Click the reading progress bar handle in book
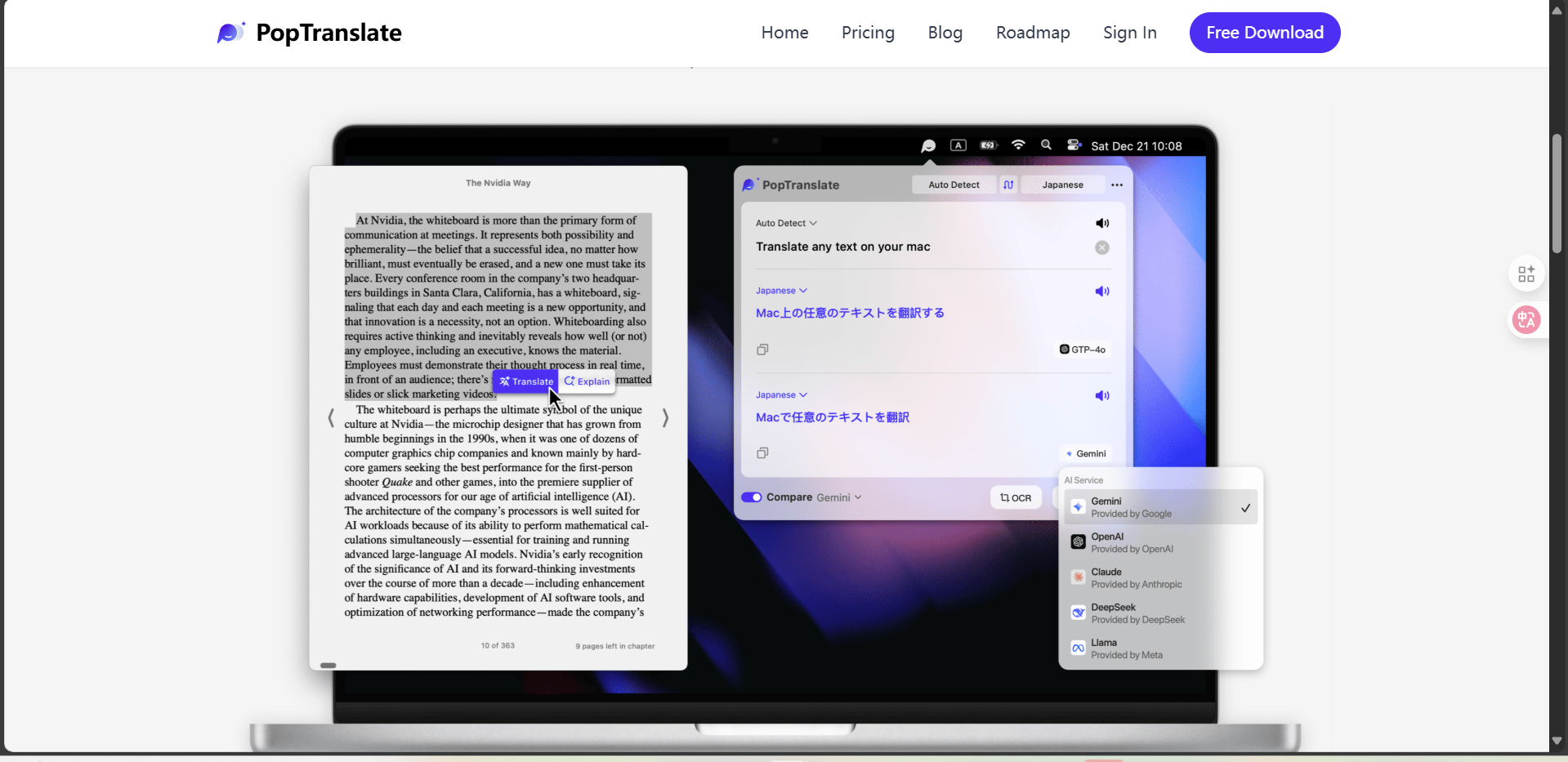 tap(328, 665)
